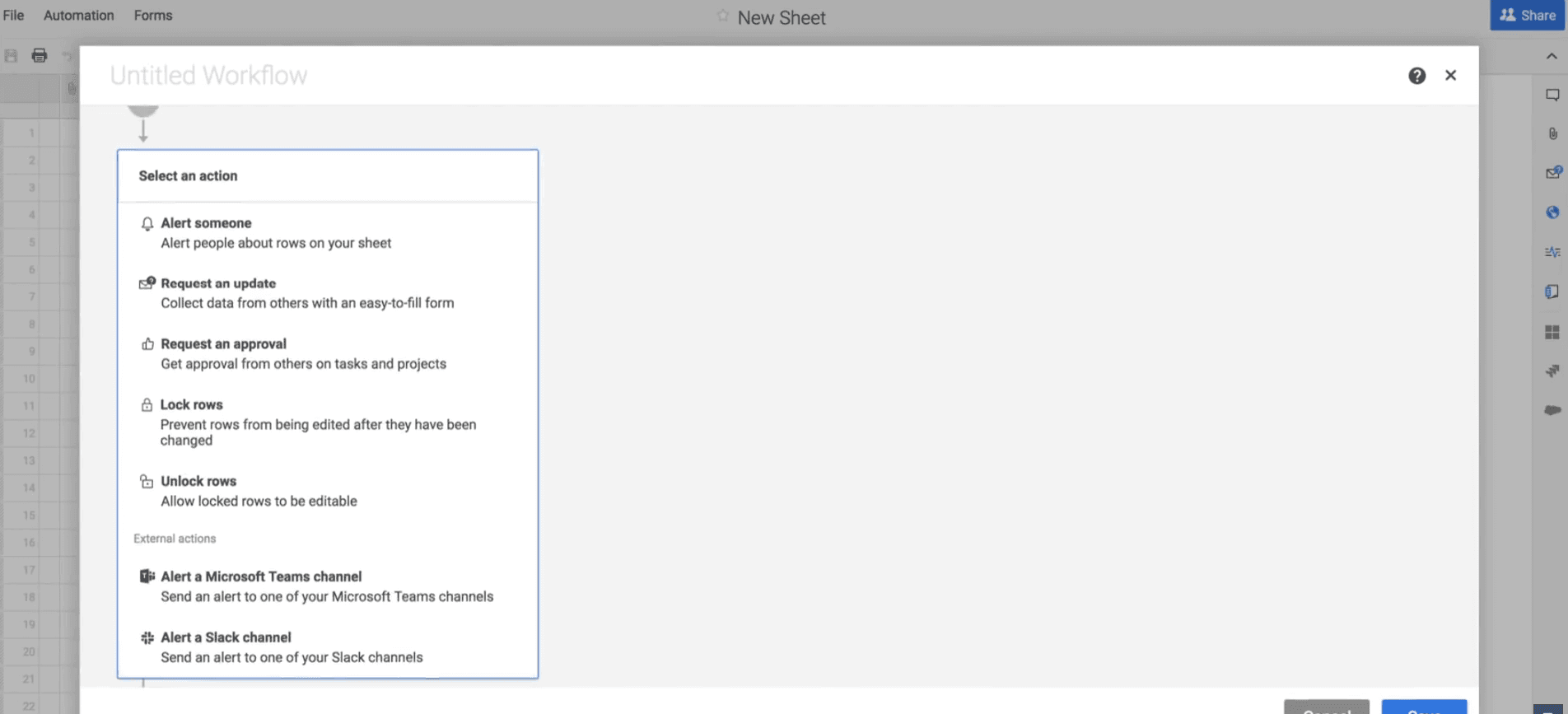Choose the Unlock rows action
Screen dimensions: 1568x714
pyautogui.click(x=328, y=491)
